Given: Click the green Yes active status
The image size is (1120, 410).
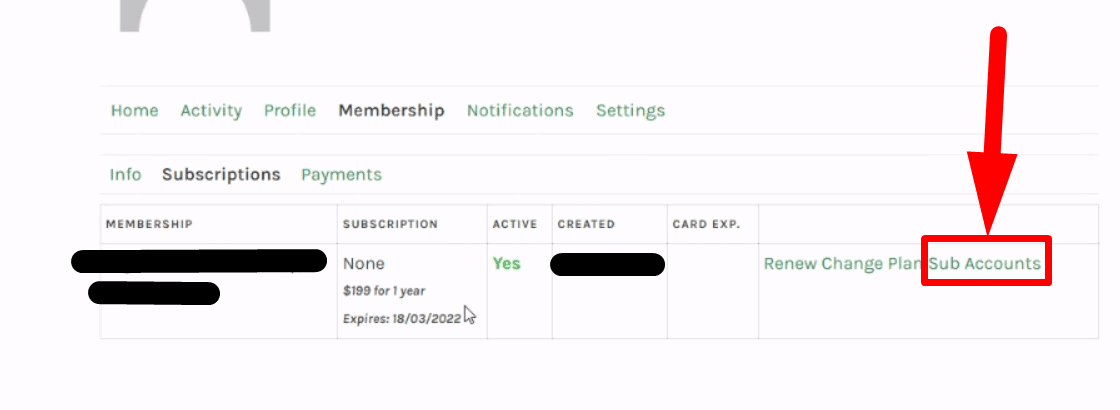Looking at the screenshot, I should [x=506, y=264].
